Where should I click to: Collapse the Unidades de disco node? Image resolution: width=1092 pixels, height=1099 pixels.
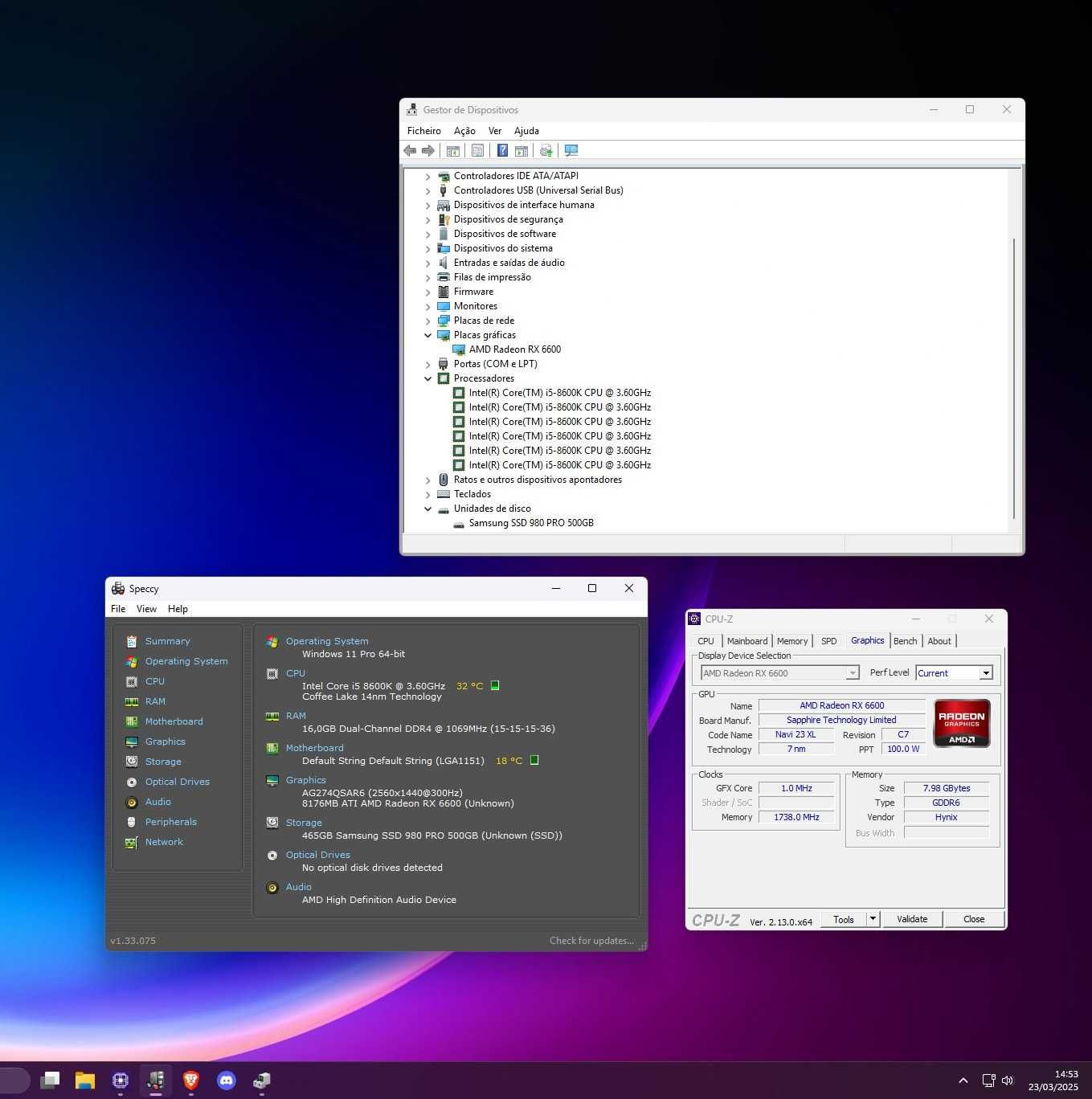tap(428, 509)
